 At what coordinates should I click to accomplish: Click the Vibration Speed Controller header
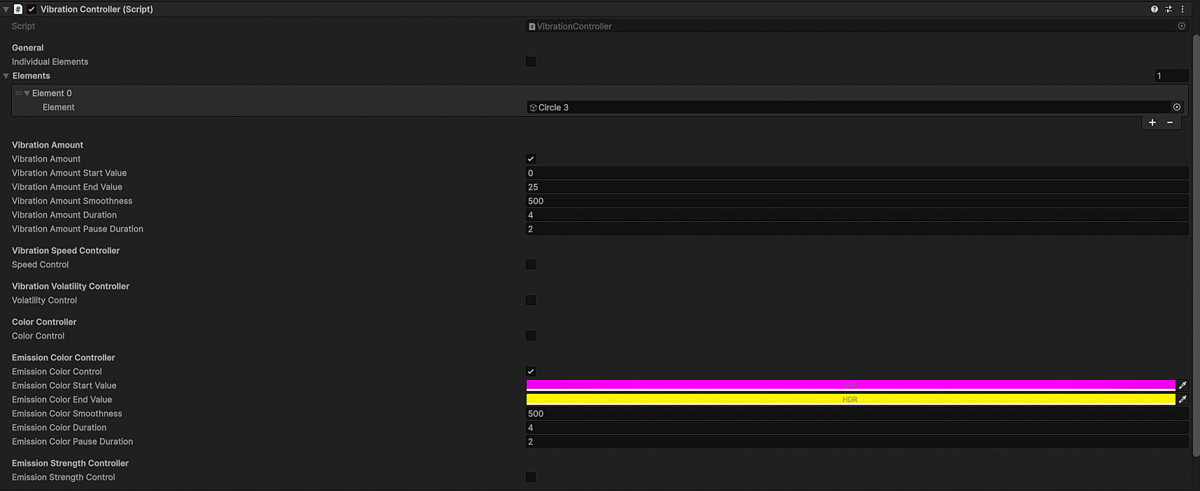click(66, 250)
